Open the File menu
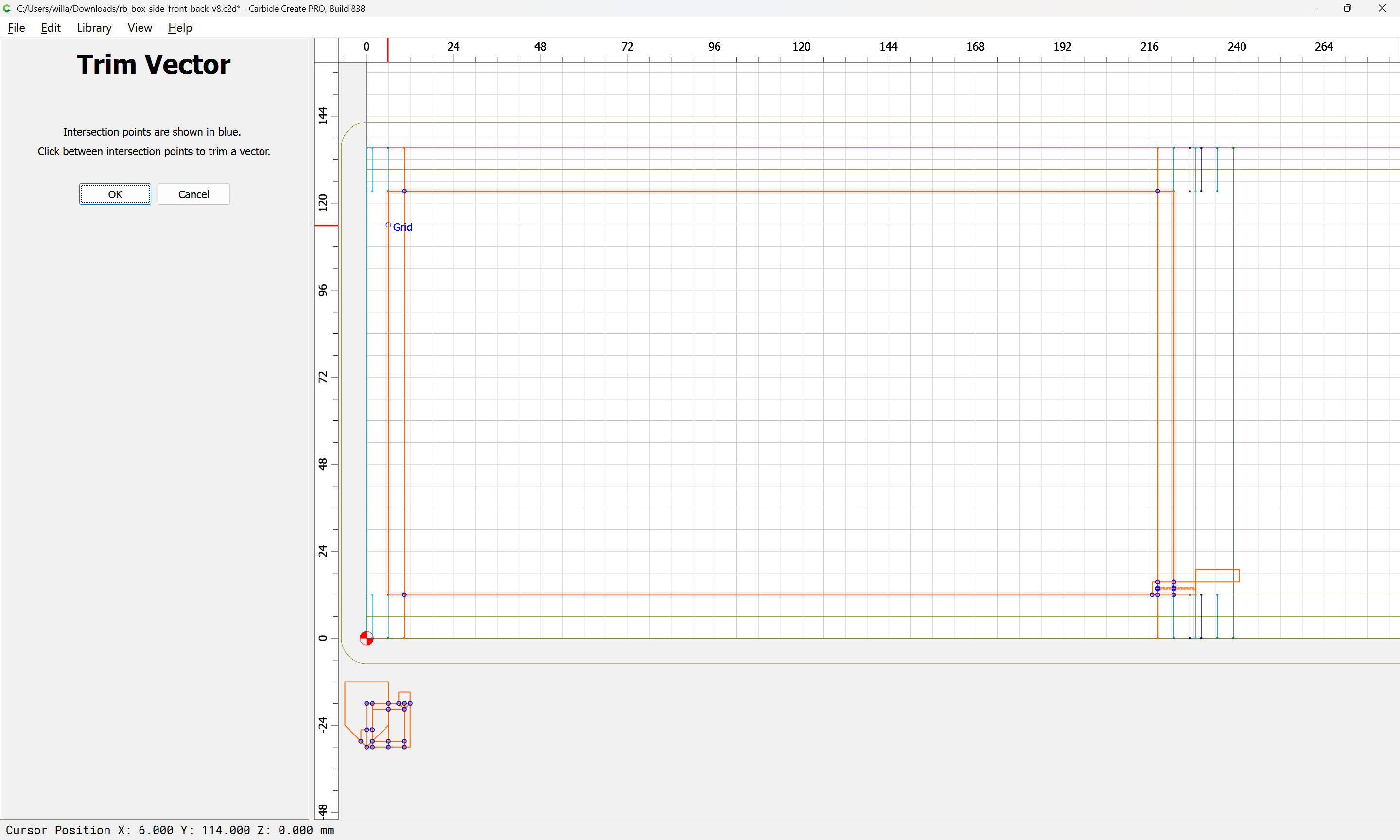Image resolution: width=1400 pixels, height=840 pixels. tap(16, 28)
